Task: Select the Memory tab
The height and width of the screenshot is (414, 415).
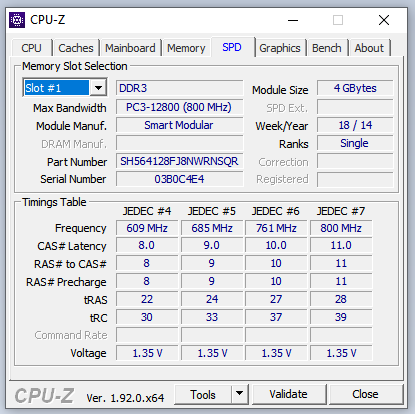Action: pyautogui.click(x=186, y=48)
